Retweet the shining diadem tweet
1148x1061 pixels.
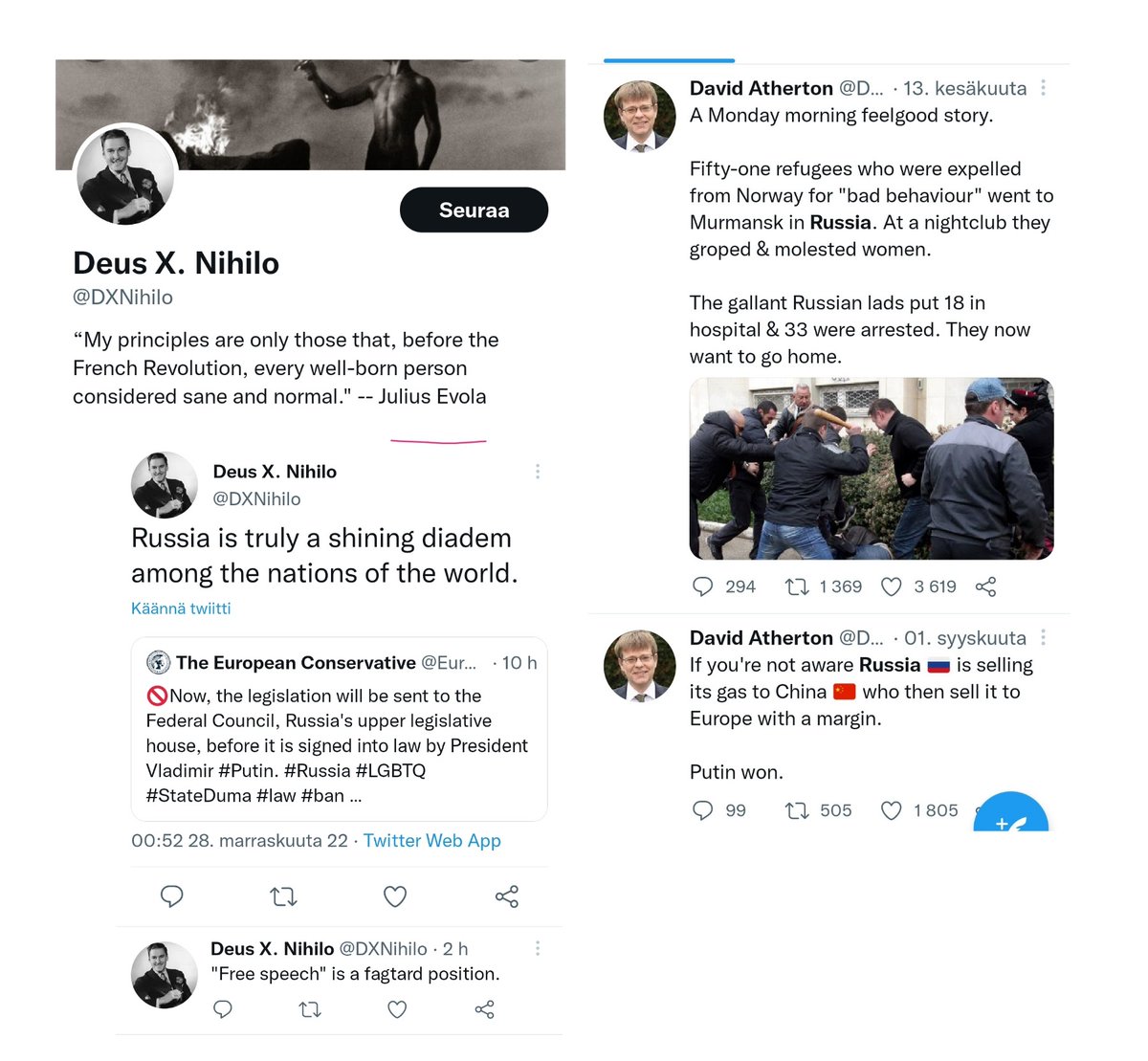coord(283,896)
